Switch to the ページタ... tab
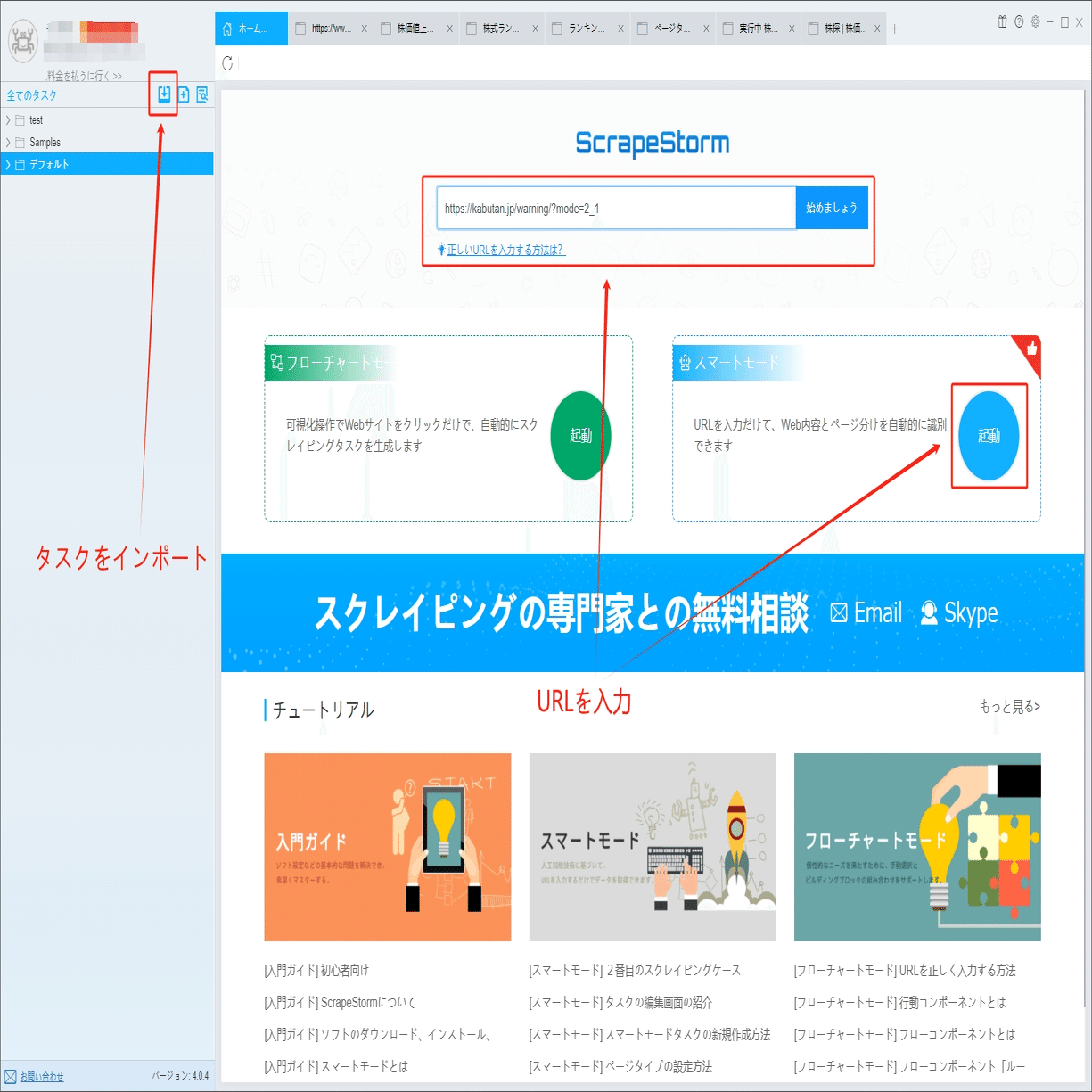The width and height of the screenshot is (1092, 1092). click(x=673, y=29)
